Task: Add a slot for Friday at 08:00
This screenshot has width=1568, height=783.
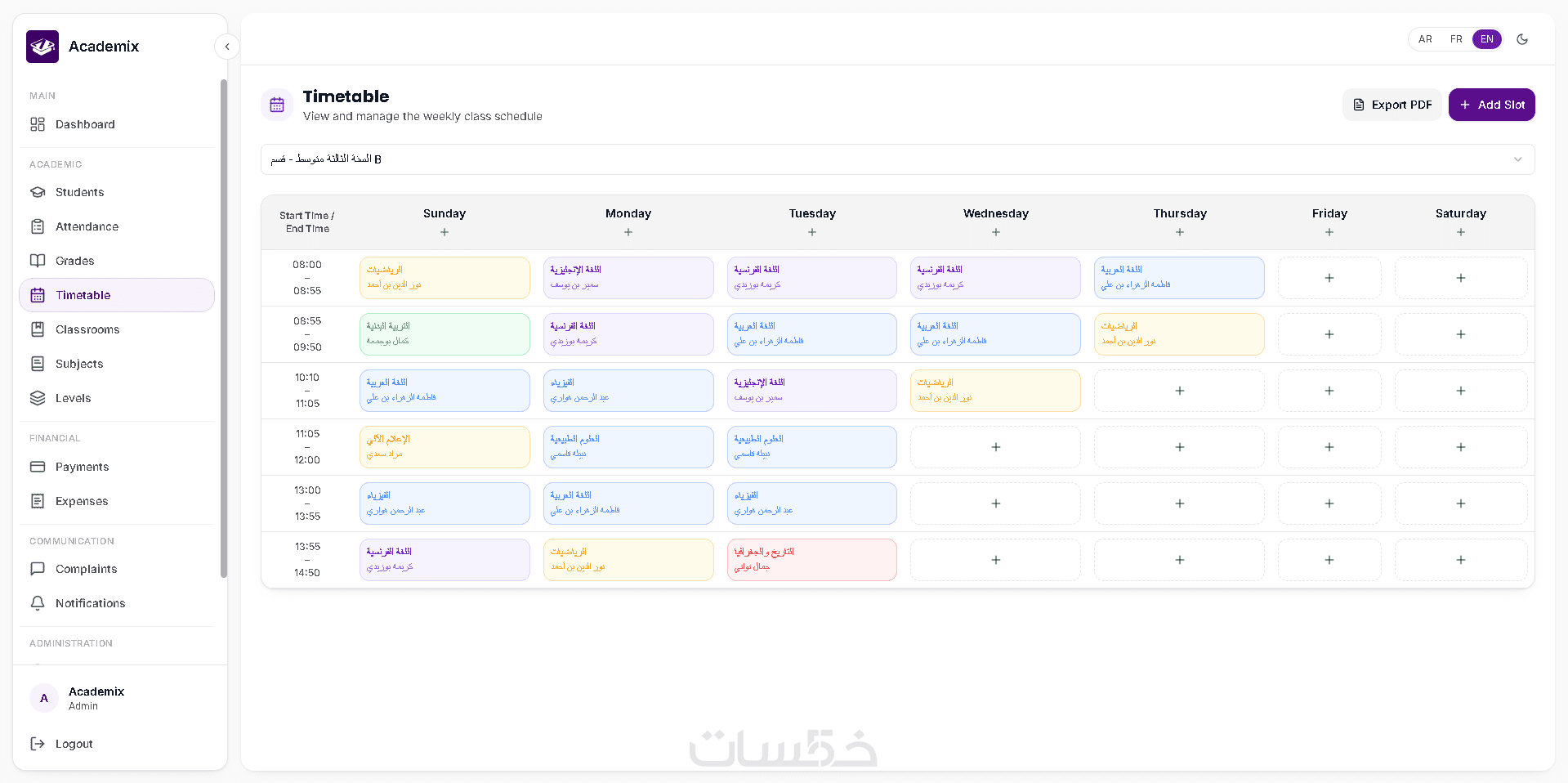Action: [1329, 278]
